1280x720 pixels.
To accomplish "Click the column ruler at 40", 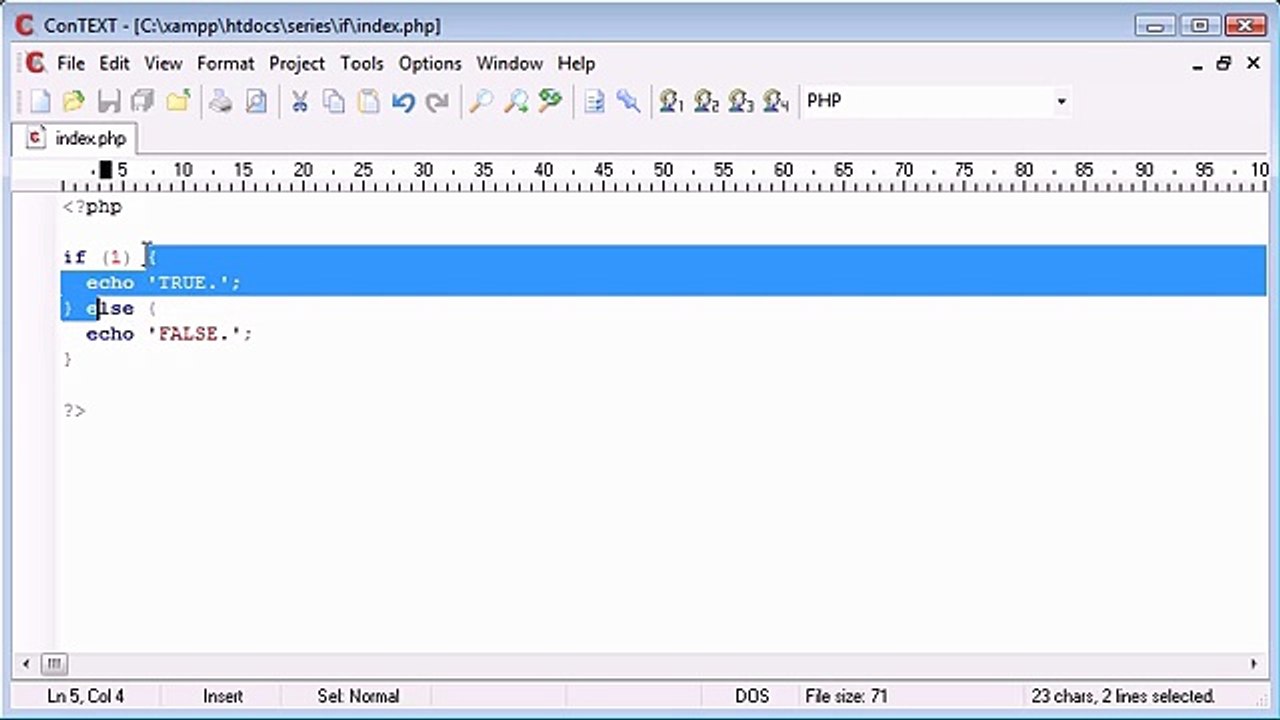I will point(543,170).
